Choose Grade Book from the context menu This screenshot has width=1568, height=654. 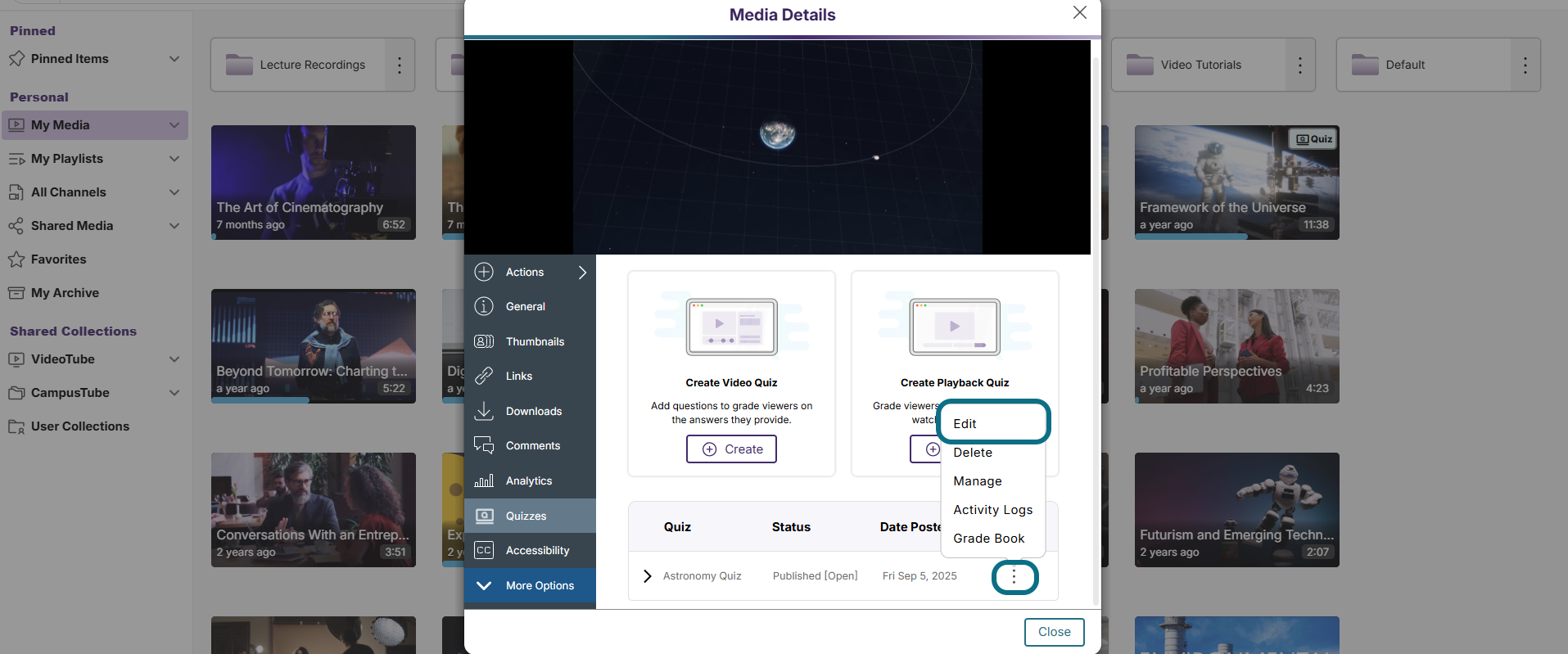[x=993, y=539]
